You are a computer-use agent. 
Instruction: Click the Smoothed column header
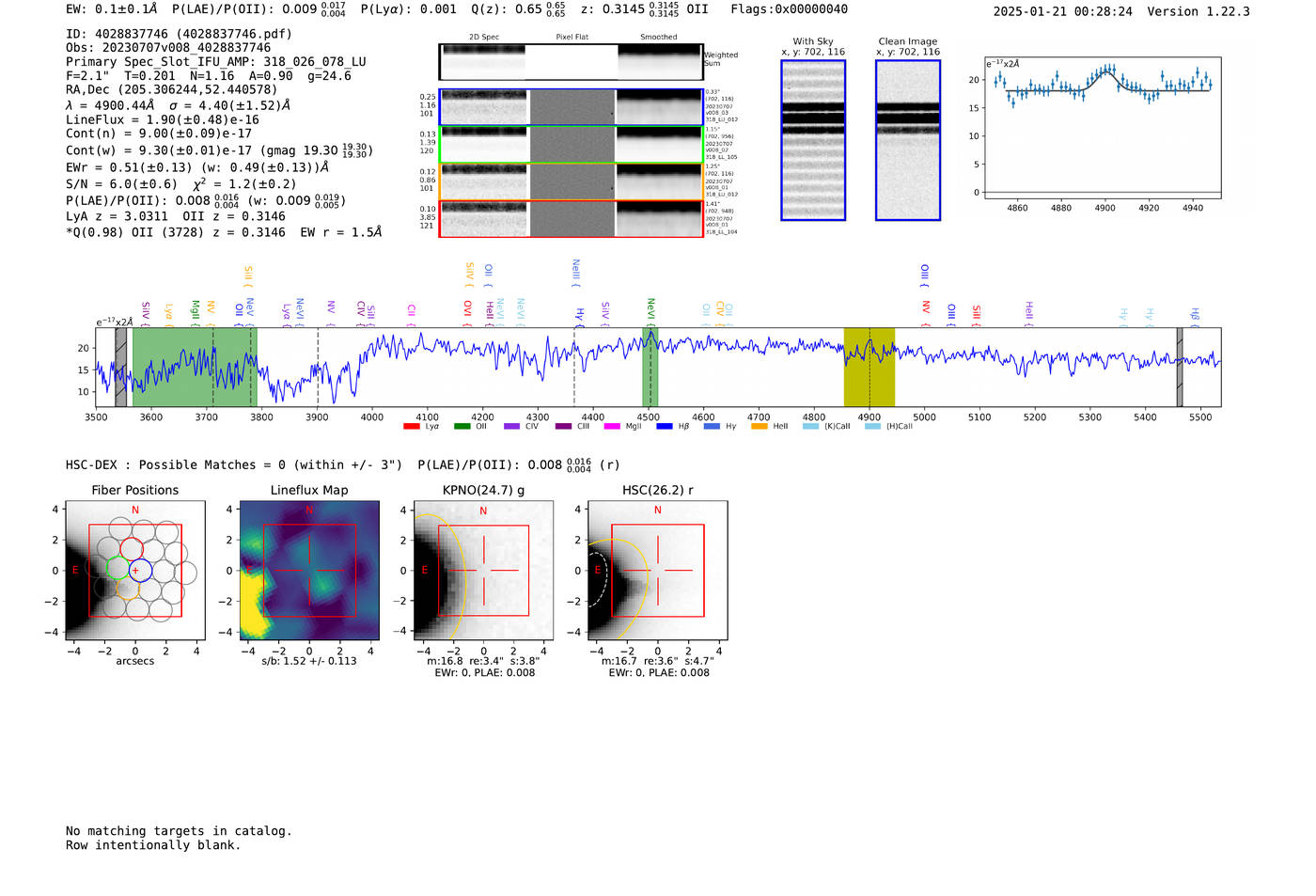(659, 38)
